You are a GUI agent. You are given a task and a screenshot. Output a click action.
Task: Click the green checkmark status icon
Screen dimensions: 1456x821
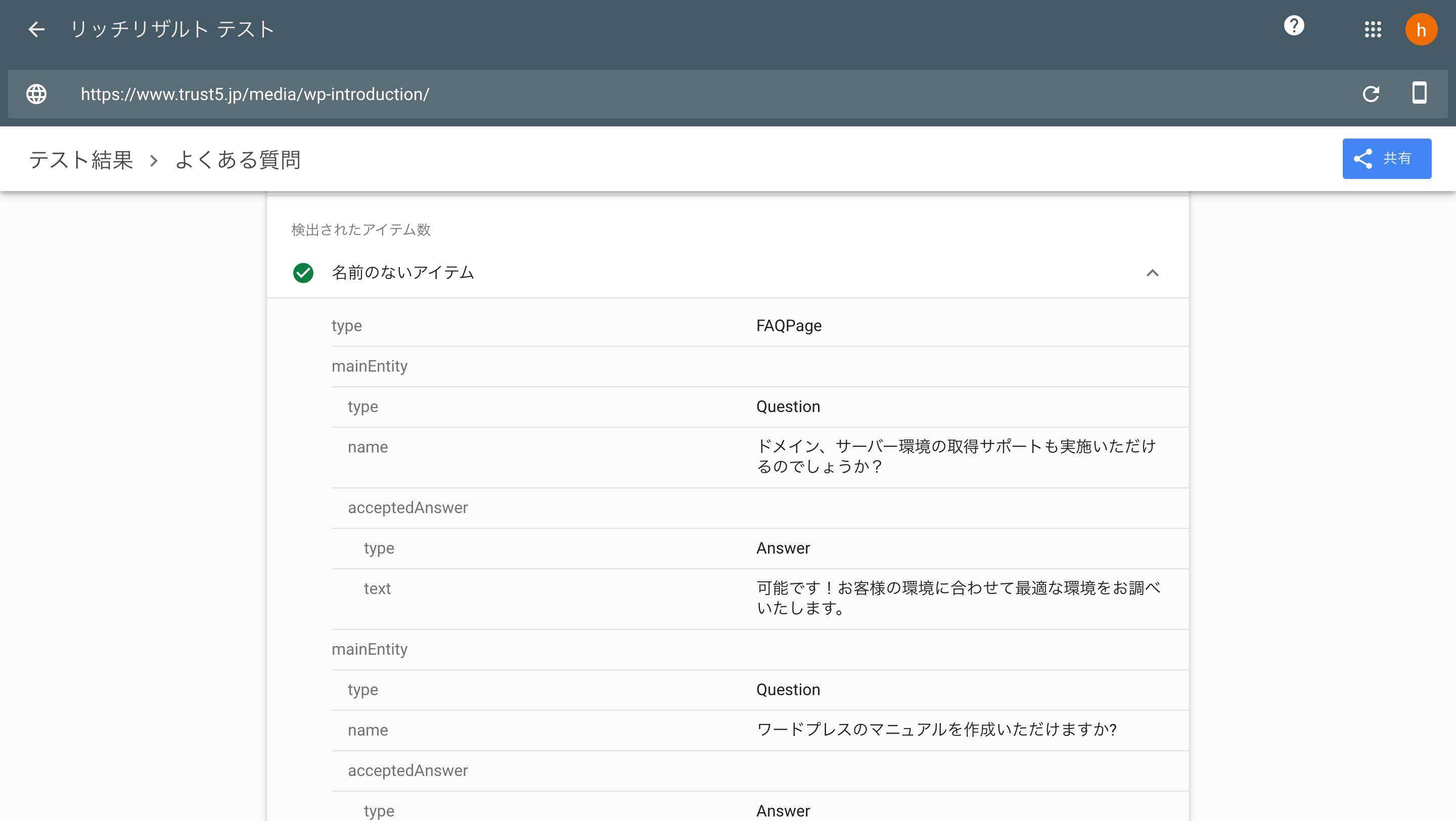(x=303, y=273)
